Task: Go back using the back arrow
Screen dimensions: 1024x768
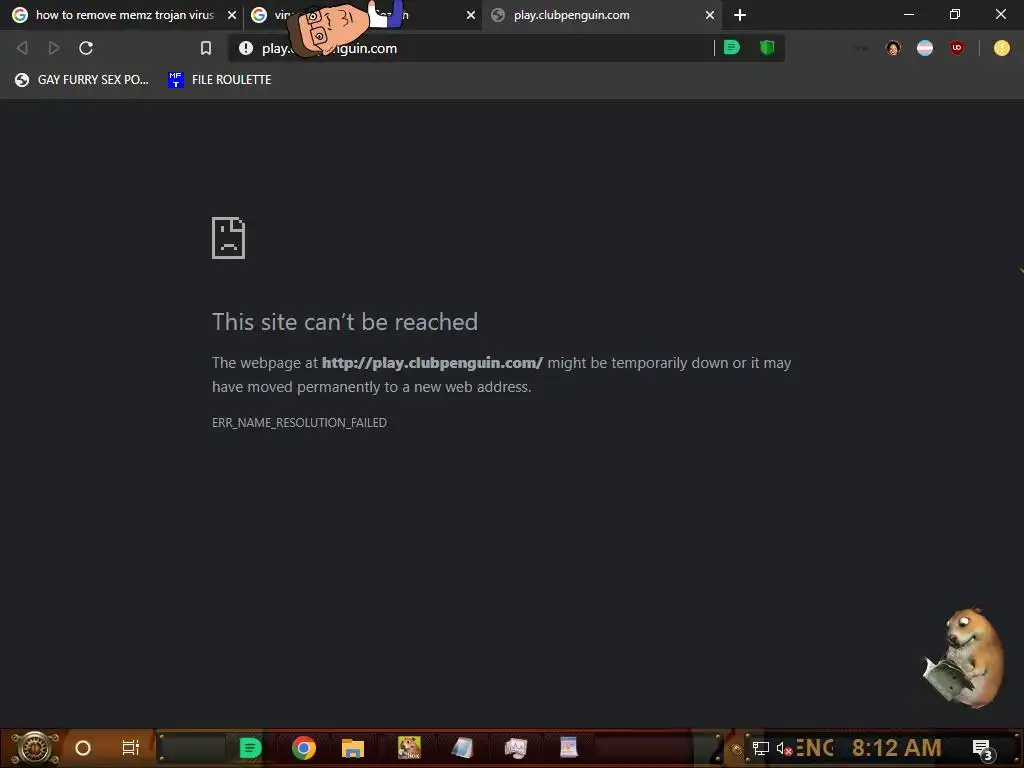Action: pyautogui.click(x=22, y=48)
